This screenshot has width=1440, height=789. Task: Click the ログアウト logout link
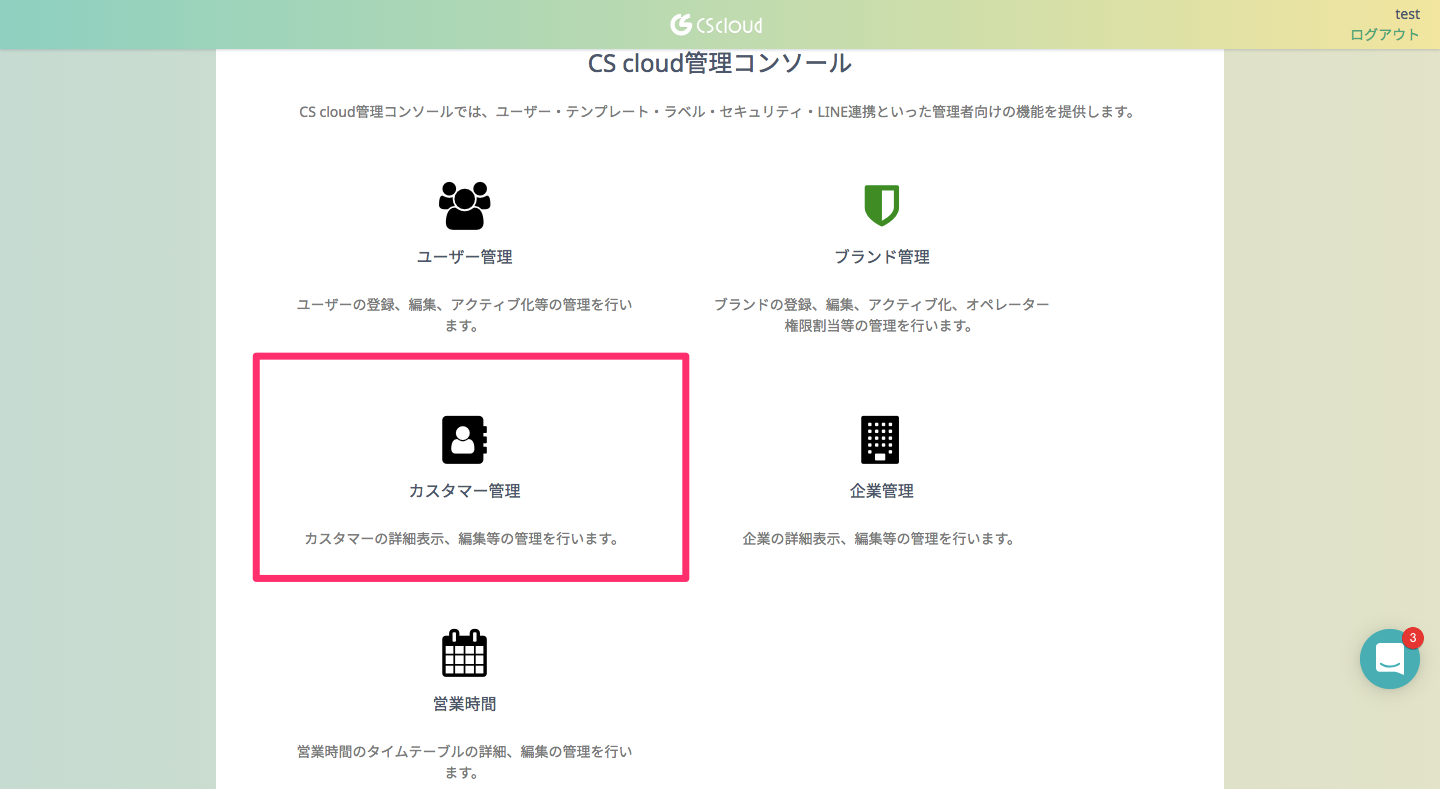click(1385, 34)
